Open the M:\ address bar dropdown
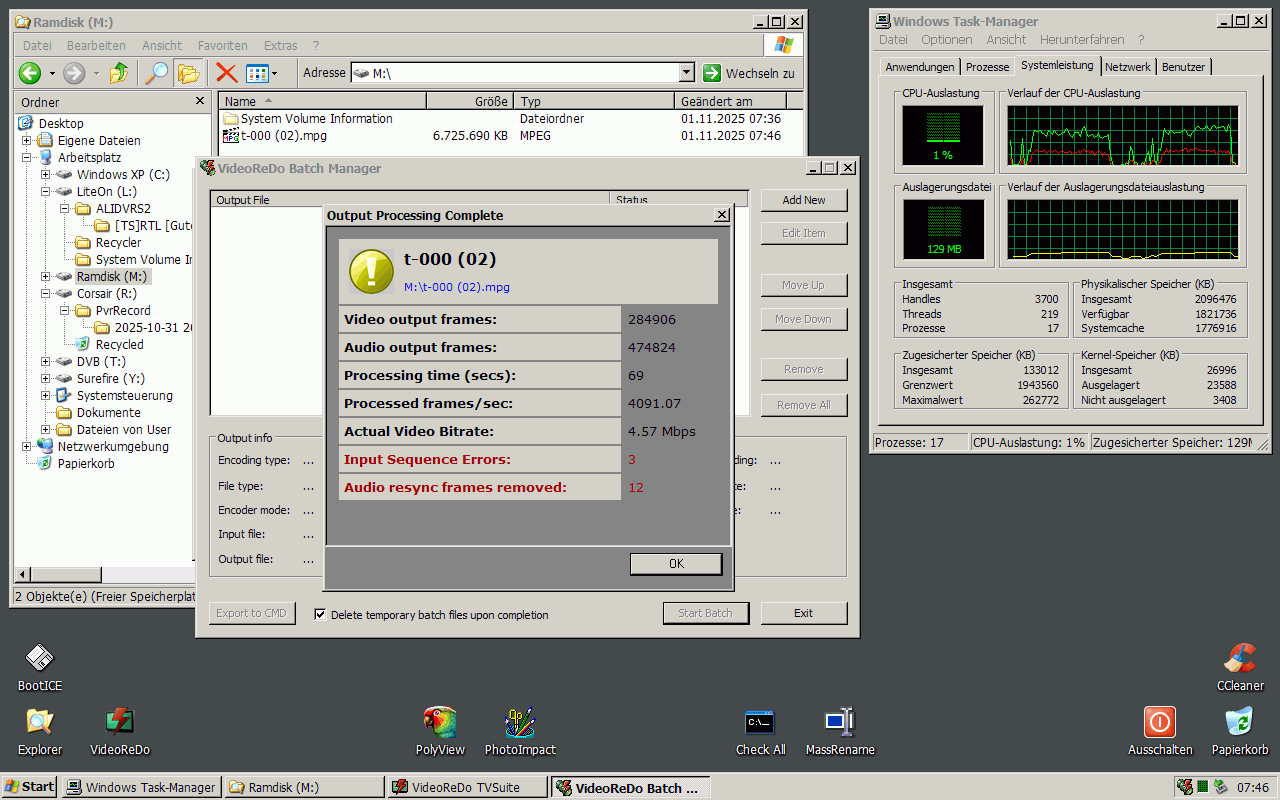The width and height of the screenshot is (1280, 800). (x=686, y=72)
